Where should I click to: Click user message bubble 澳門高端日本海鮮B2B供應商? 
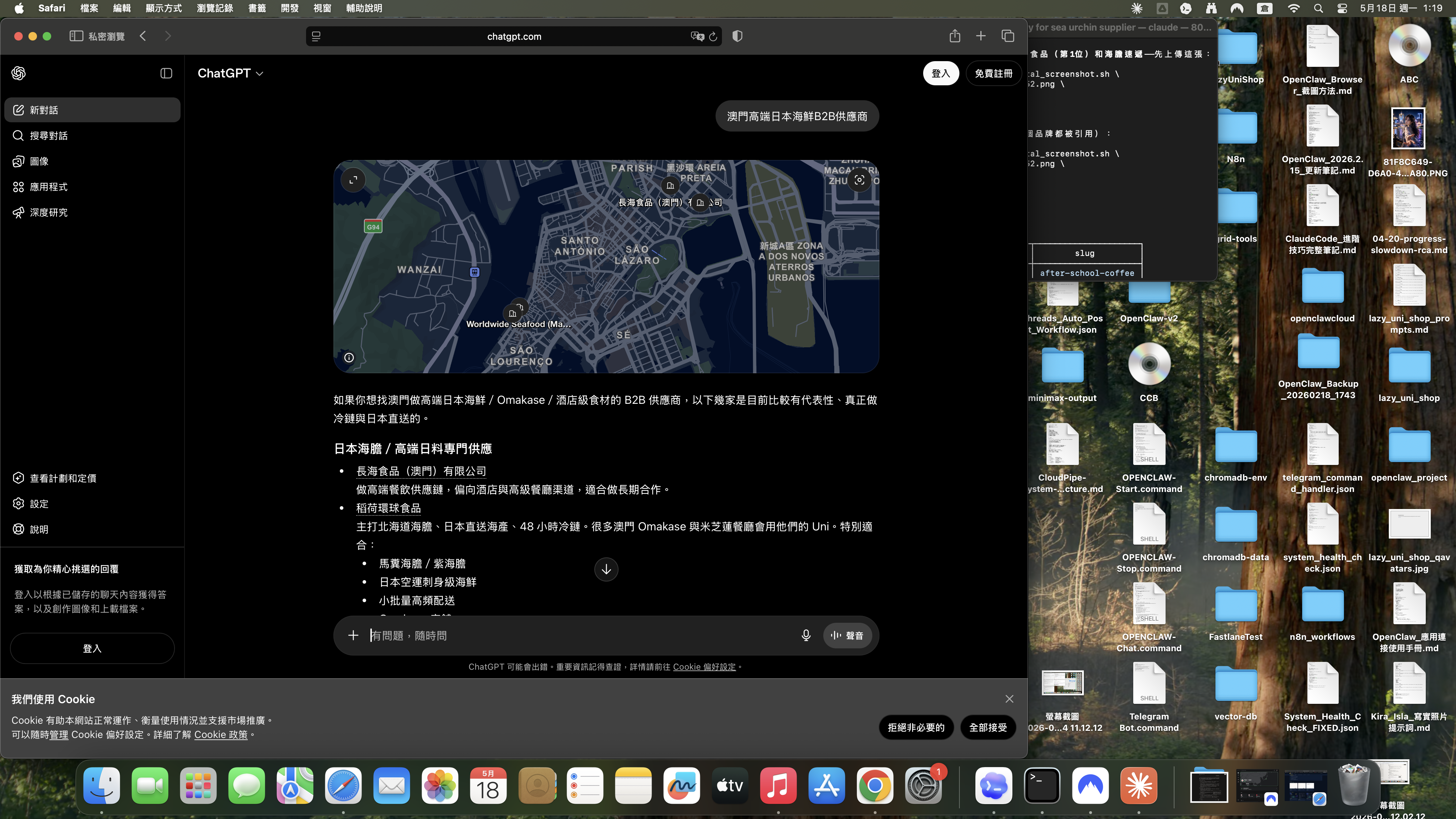[797, 116]
